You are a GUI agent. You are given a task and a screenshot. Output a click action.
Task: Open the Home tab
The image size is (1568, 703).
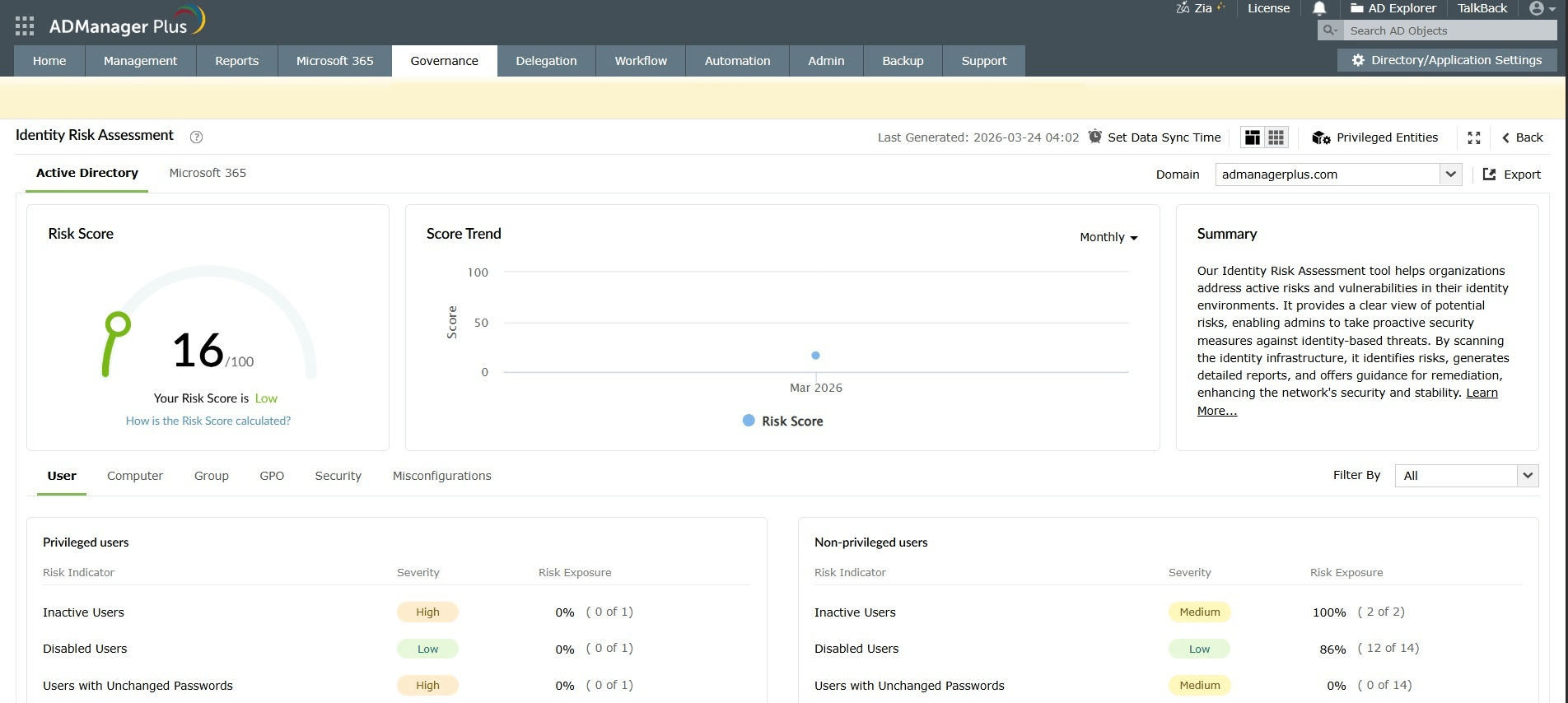click(49, 61)
